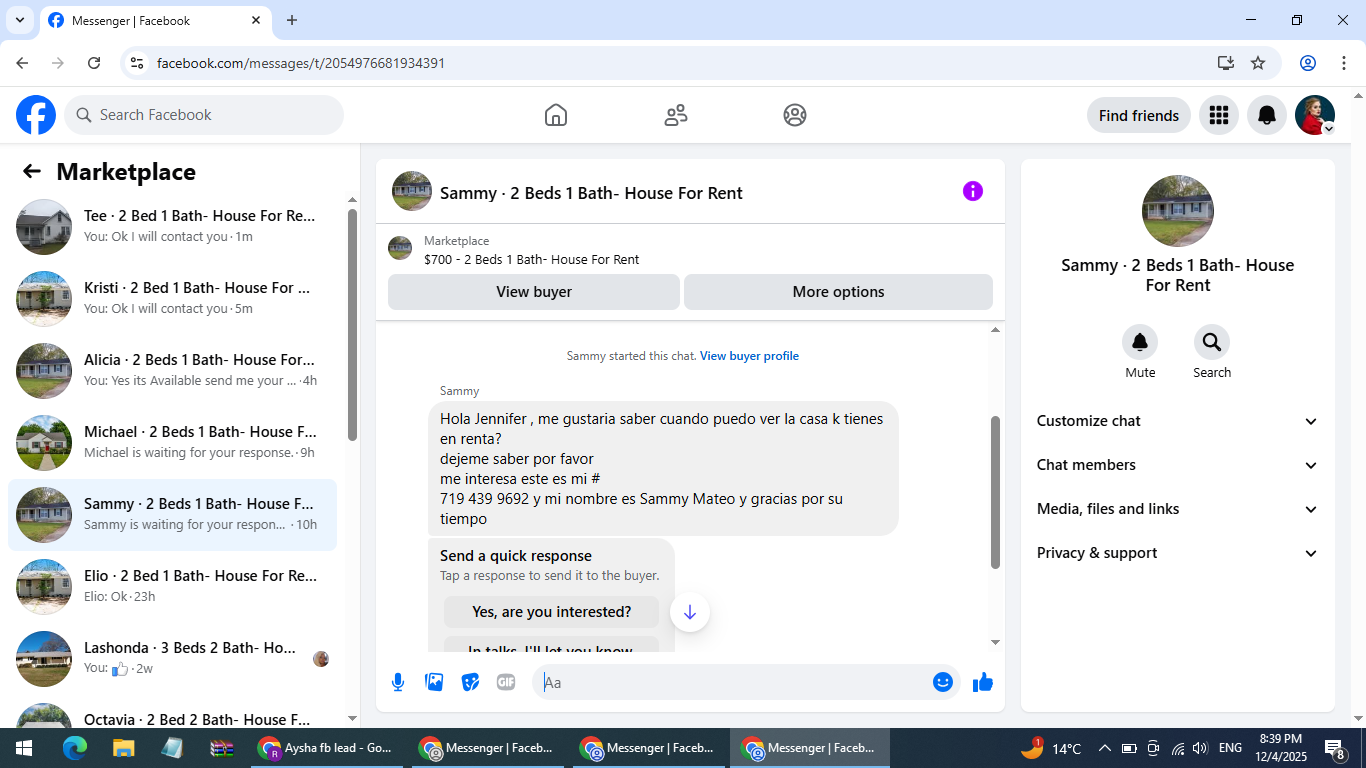Screen dimensions: 1366x768
Task: Open Friends icon in top navigation
Action: tap(676, 115)
